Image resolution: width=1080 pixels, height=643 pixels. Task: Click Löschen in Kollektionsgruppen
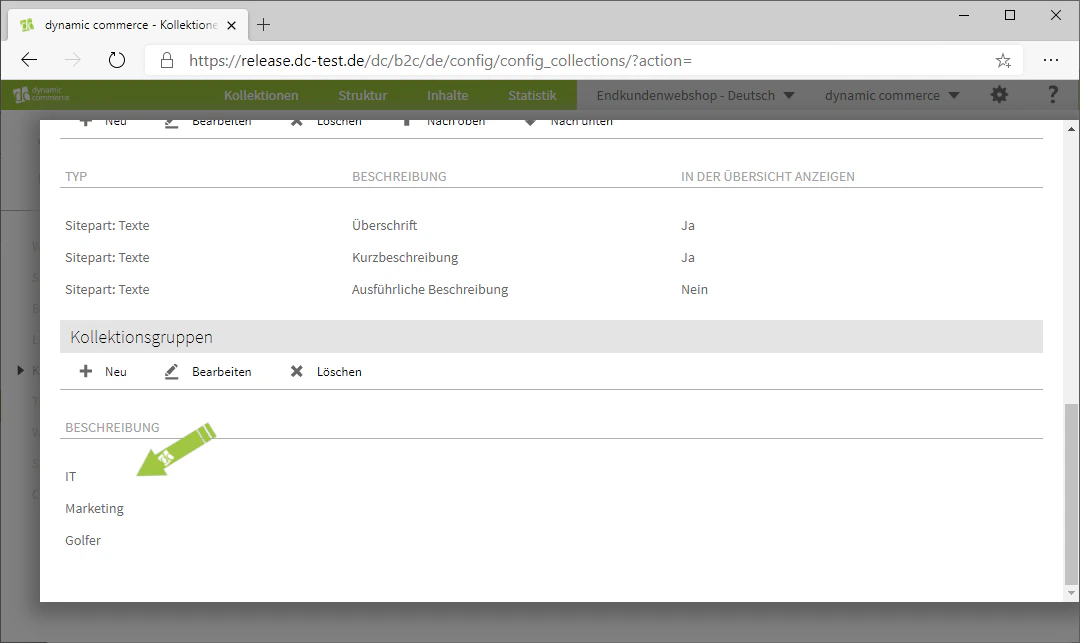[339, 372]
